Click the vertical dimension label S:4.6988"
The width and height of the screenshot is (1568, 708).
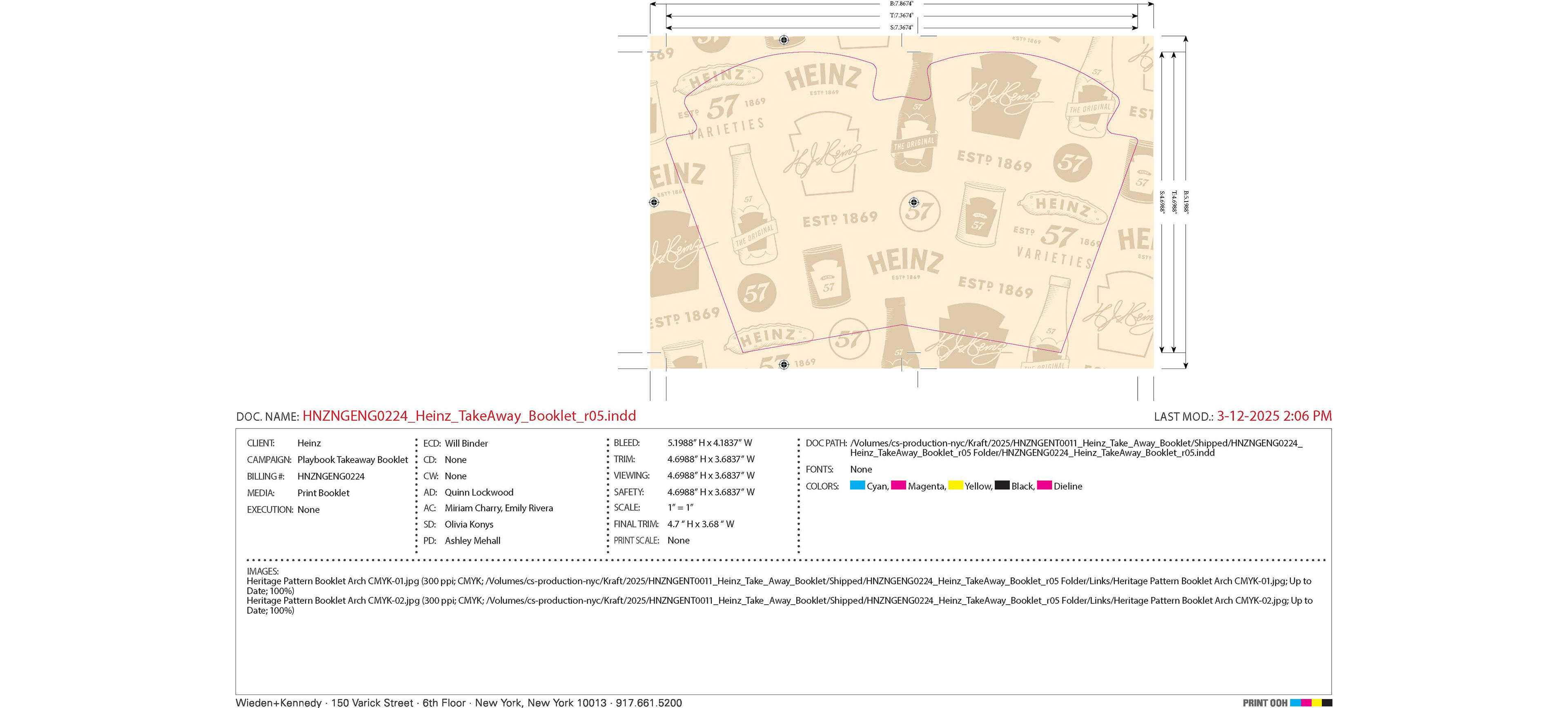pyautogui.click(x=1162, y=202)
